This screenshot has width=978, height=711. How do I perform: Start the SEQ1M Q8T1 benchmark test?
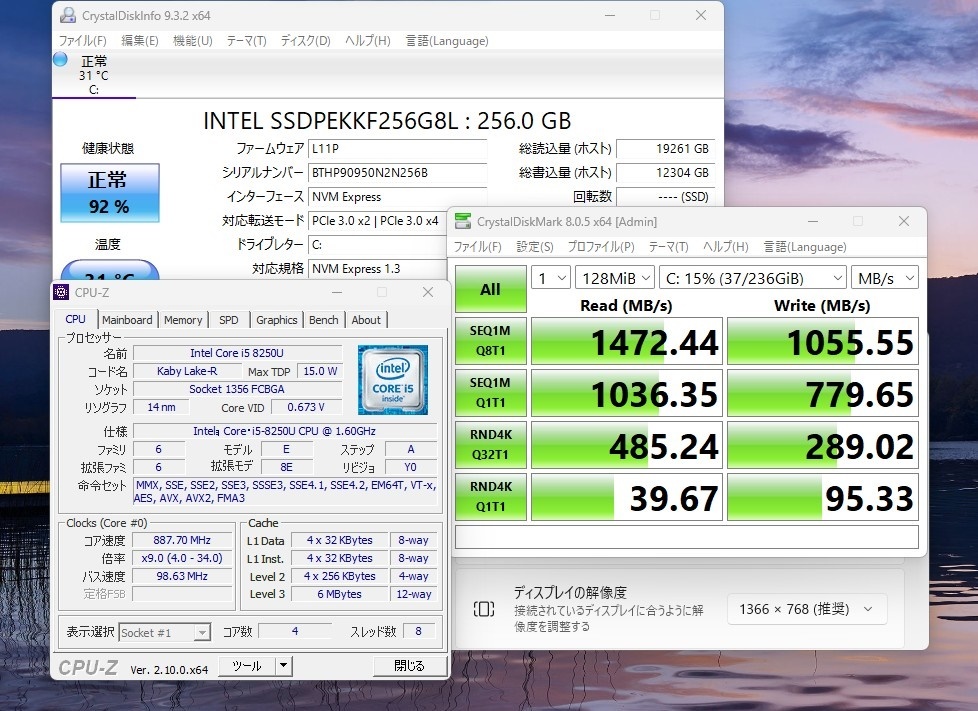click(x=490, y=342)
